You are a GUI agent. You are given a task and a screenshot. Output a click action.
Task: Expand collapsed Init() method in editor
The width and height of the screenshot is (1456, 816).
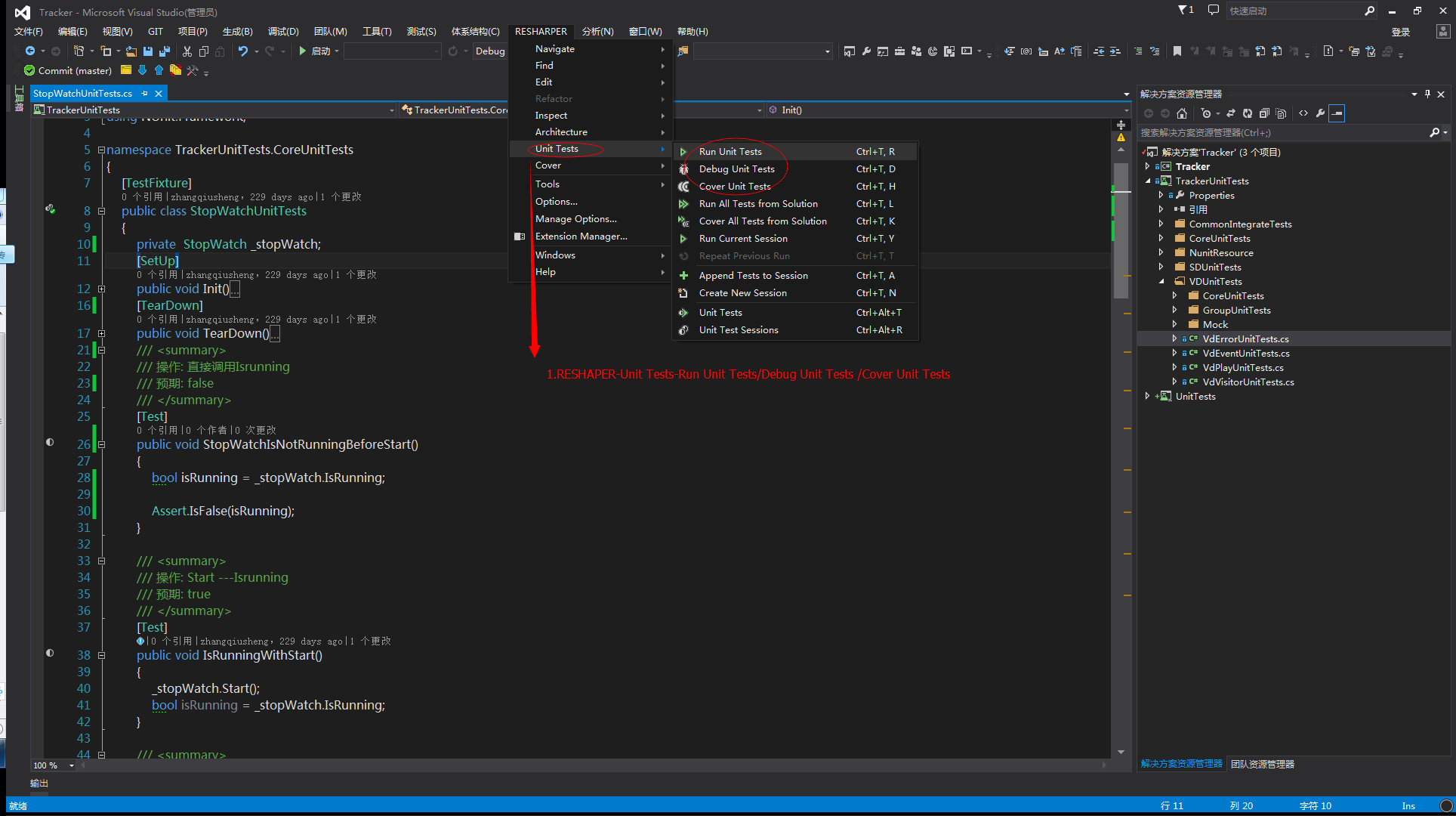pyautogui.click(x=101, y=289)
